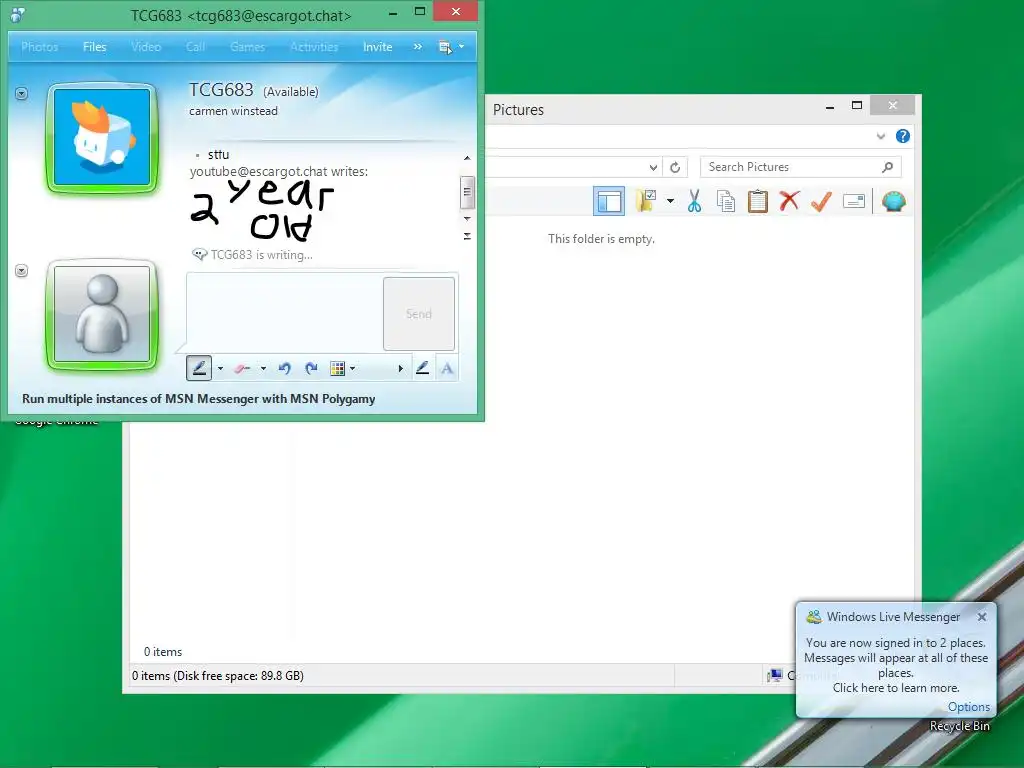This screenshot has height=768, width=1024.
Task: Collapse the contact's display picture panel
Action: (22, 94)
